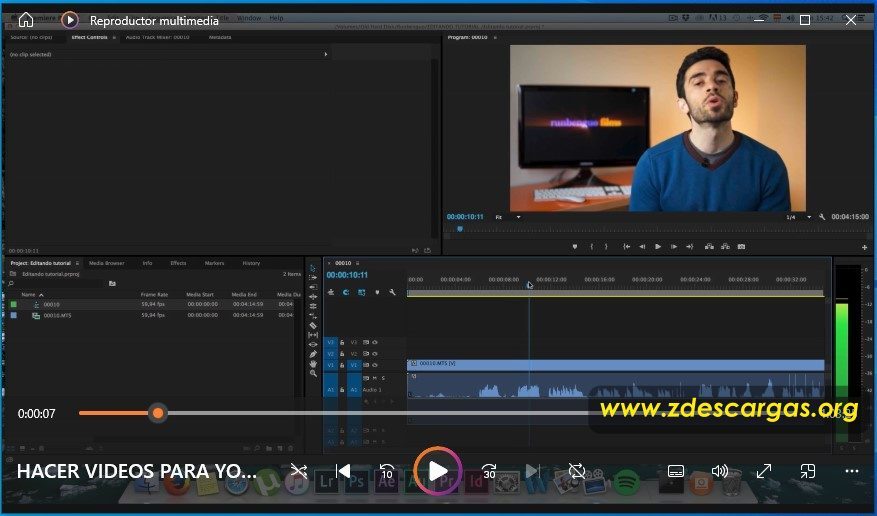Toggle shuffle in media player controls

[x=299, y=471]
